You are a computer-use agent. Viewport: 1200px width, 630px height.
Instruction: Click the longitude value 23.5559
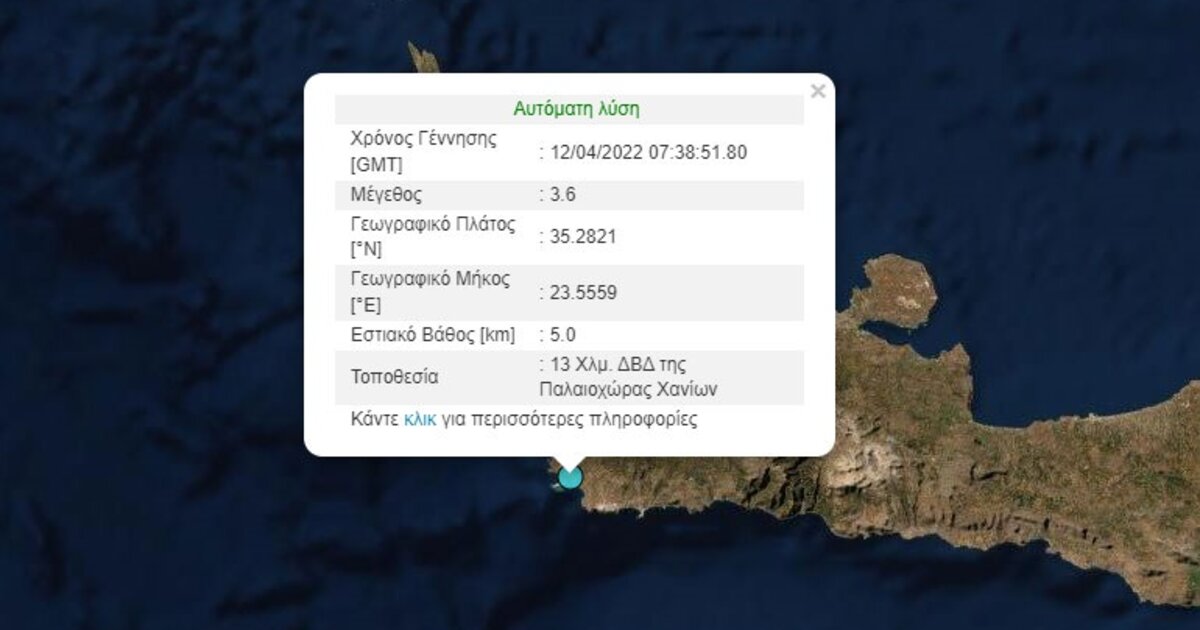pyautogui.click(x=580, y=293)
